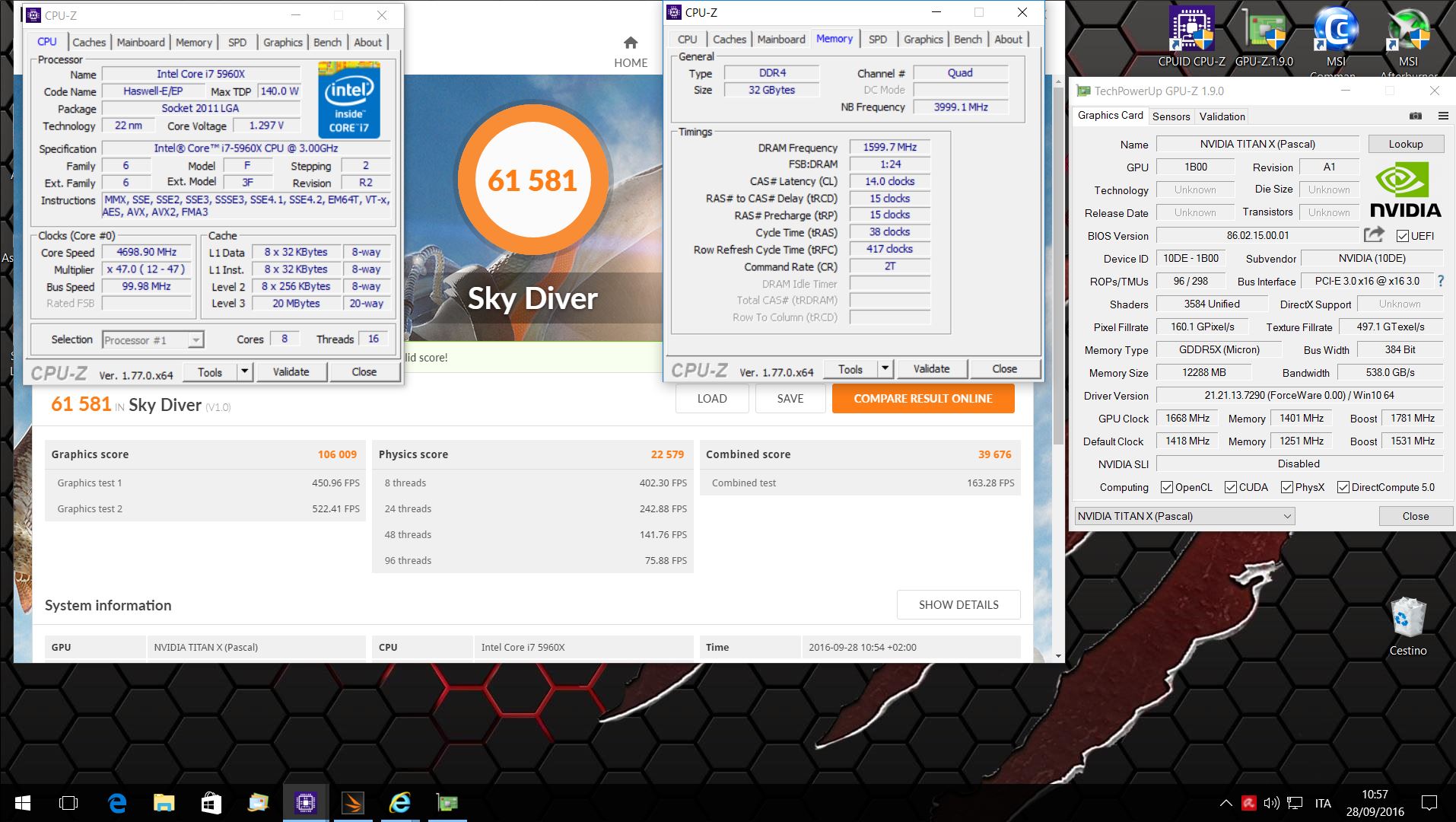The width and height of the screenshot is (1456, 822).
Task: Click COMPARE RESULT ONLINE button
Action: pyautogui.click(x=923, y=398)
